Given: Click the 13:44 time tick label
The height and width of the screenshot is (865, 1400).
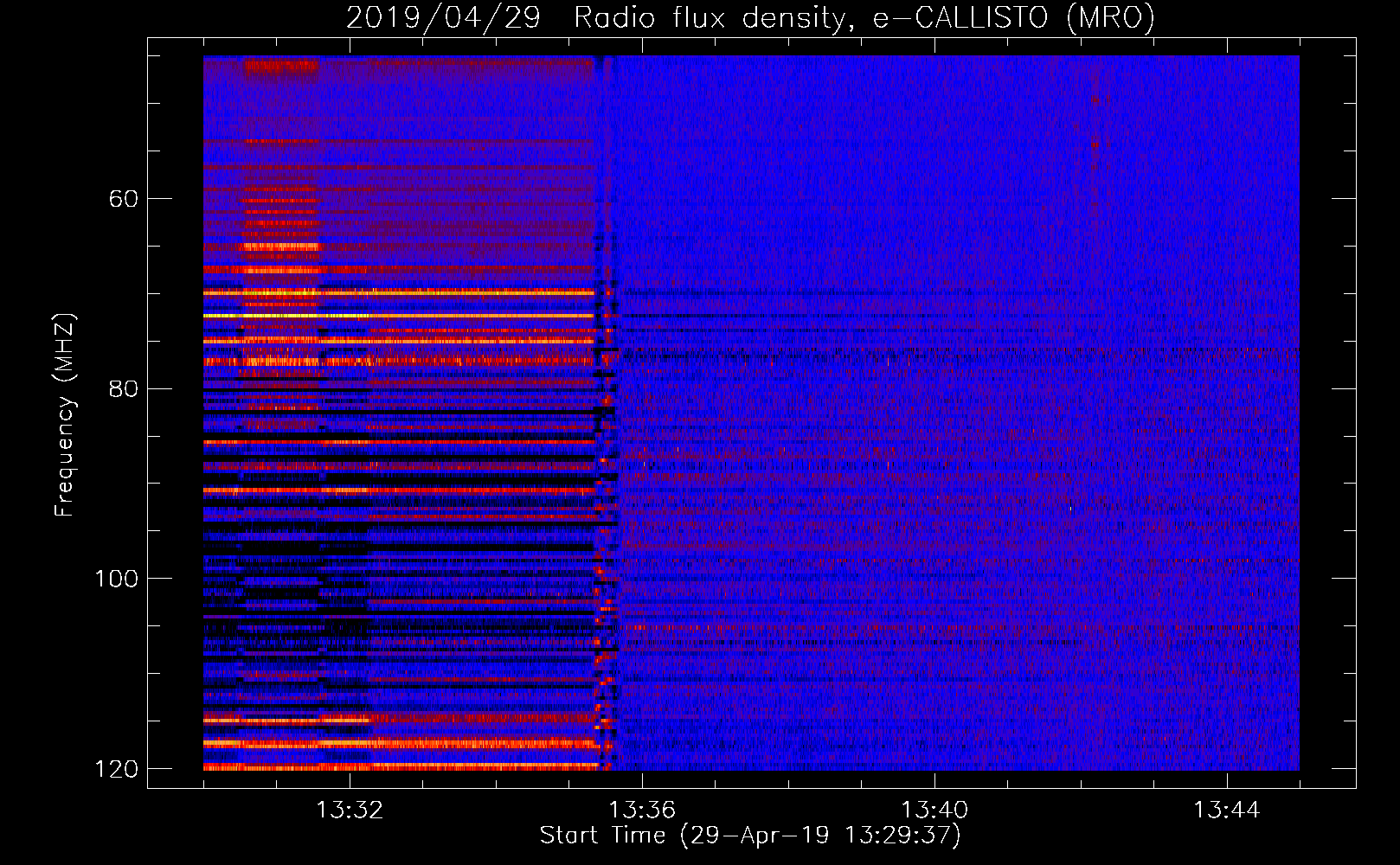Looking at the screenshot, I should point(1227,811).
